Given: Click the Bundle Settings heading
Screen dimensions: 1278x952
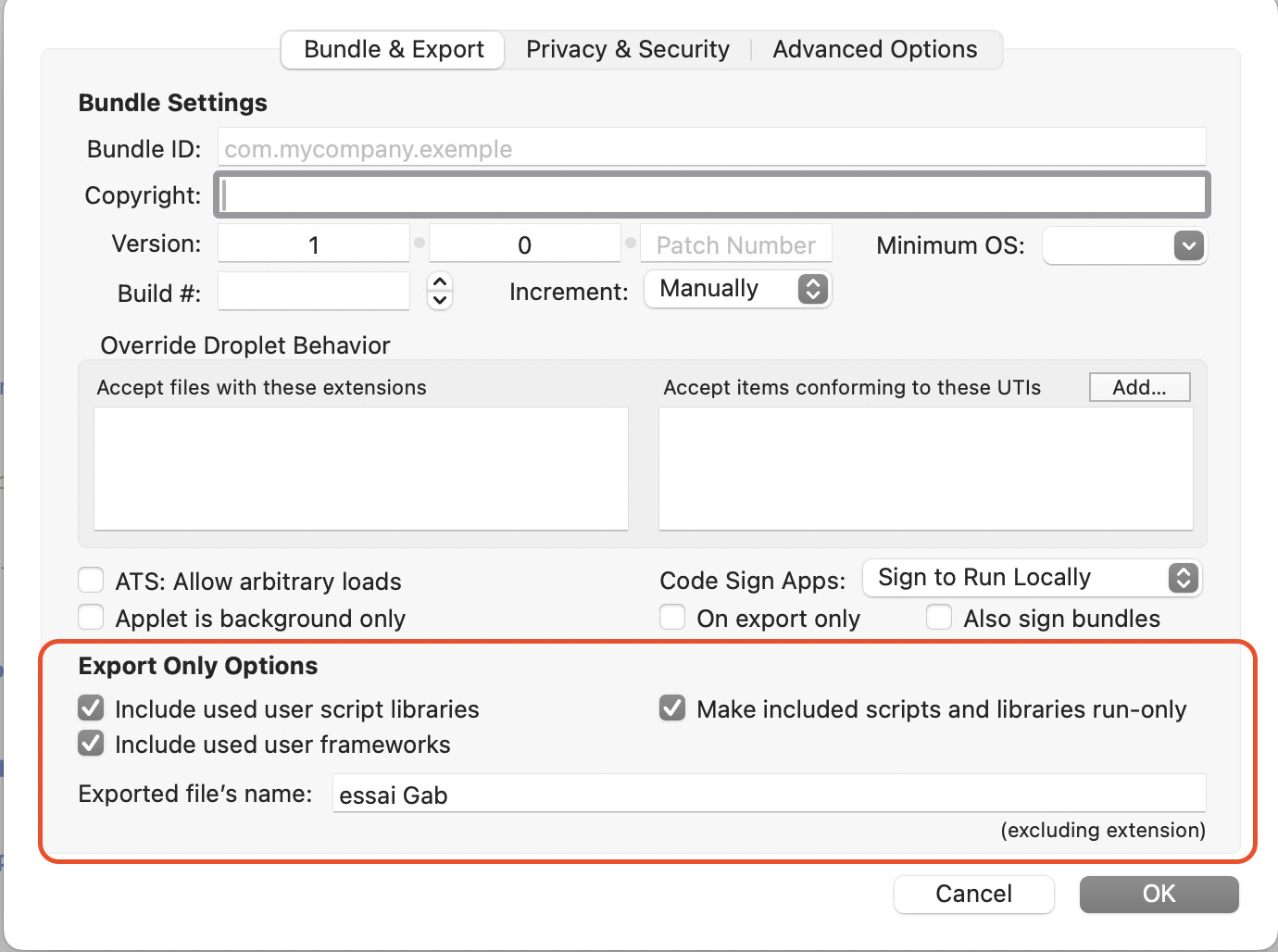Looking at the screenshot, I should (x=173, y=103).
